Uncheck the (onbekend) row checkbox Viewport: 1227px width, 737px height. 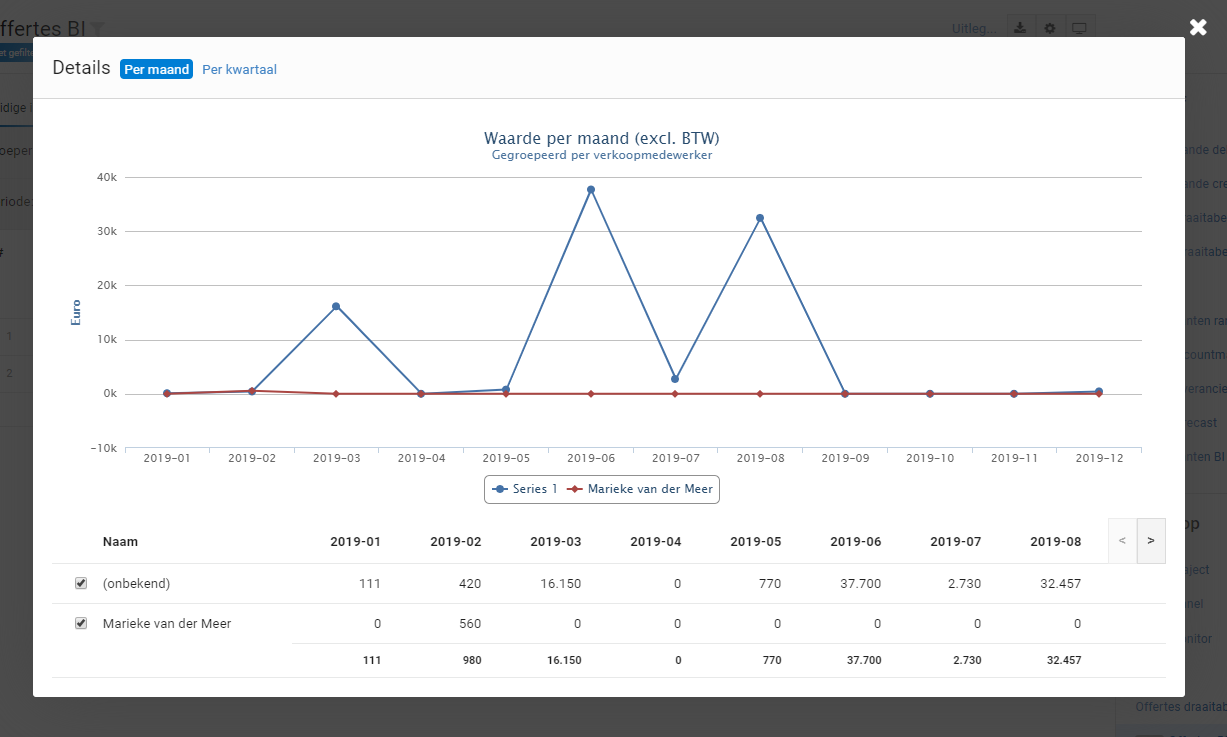tap(81, 583)
